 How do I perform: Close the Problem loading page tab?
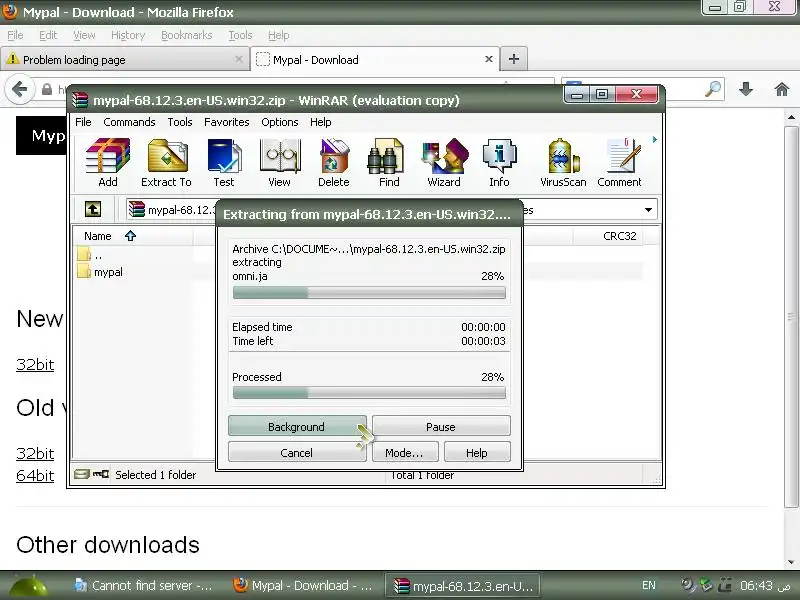pos(238,59)
